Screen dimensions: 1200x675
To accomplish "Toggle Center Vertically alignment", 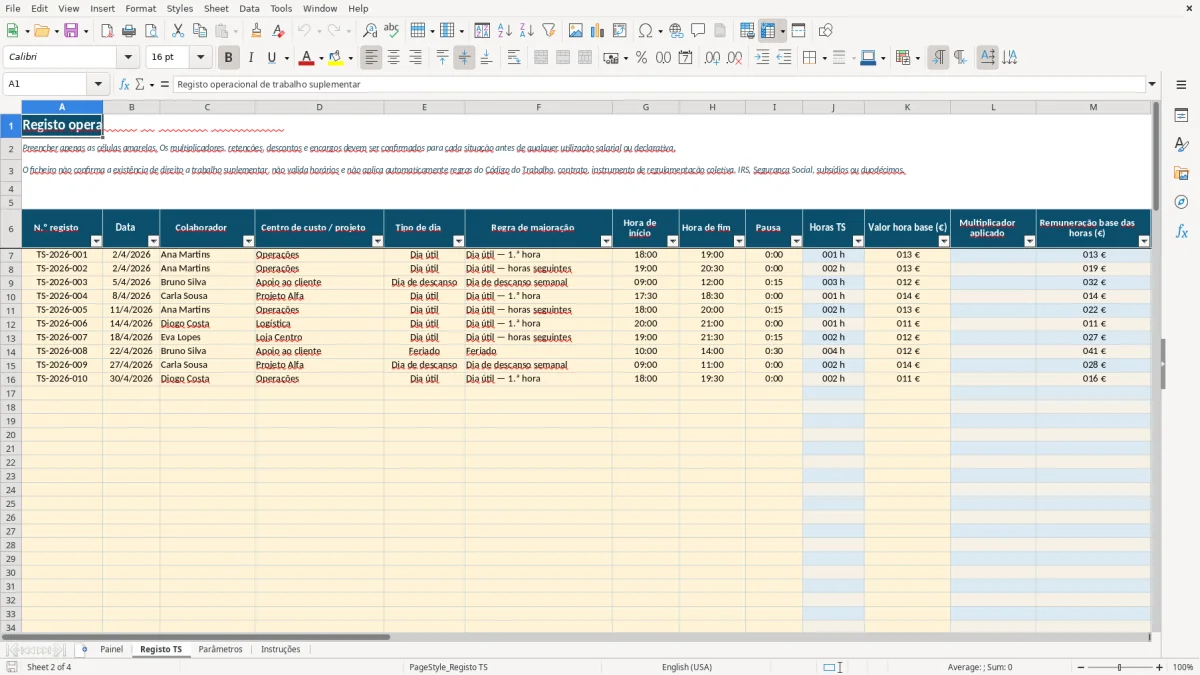I will [x=464, y=58].
